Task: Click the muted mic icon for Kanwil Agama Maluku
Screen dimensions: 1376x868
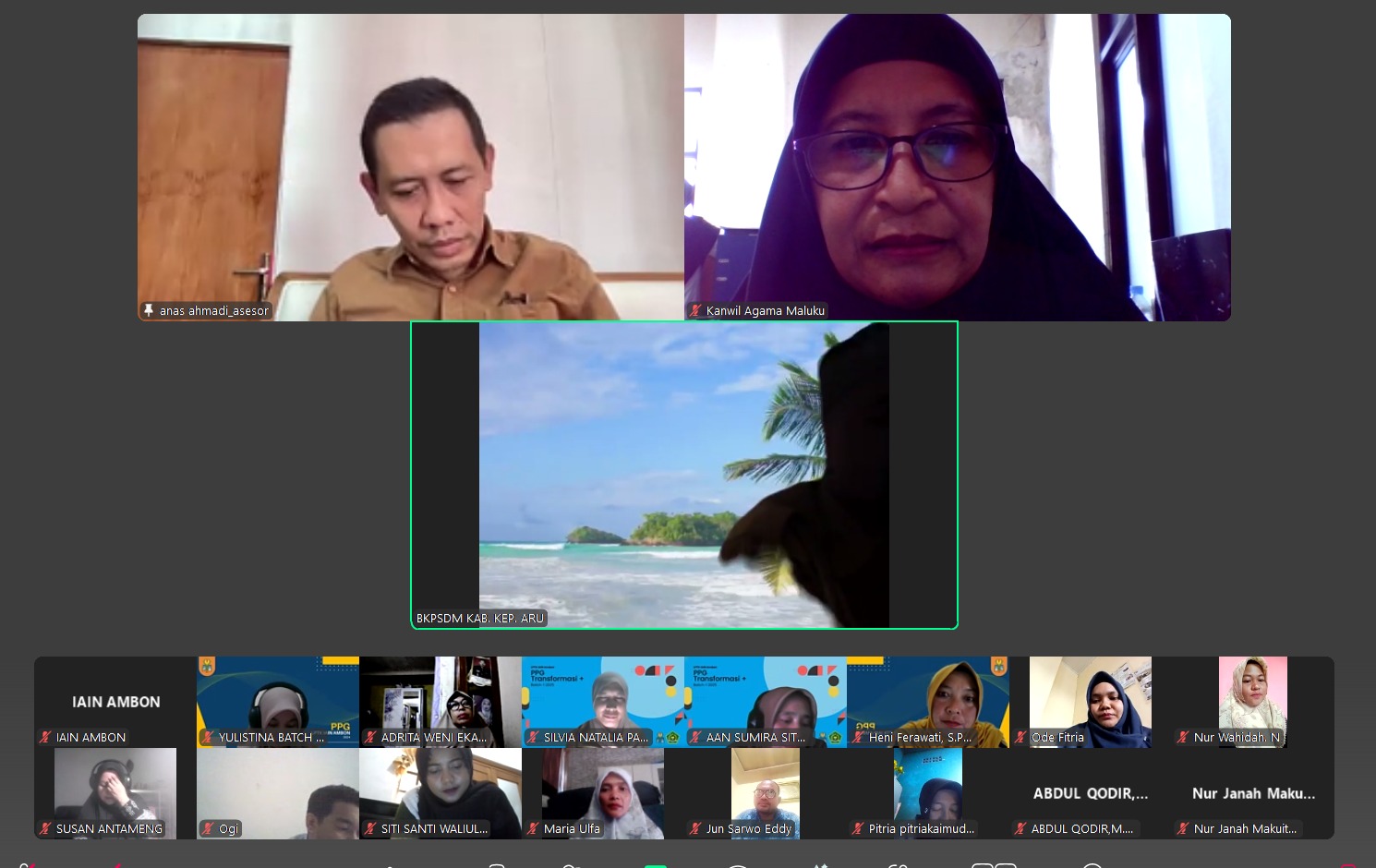Action: click(696, 310)
